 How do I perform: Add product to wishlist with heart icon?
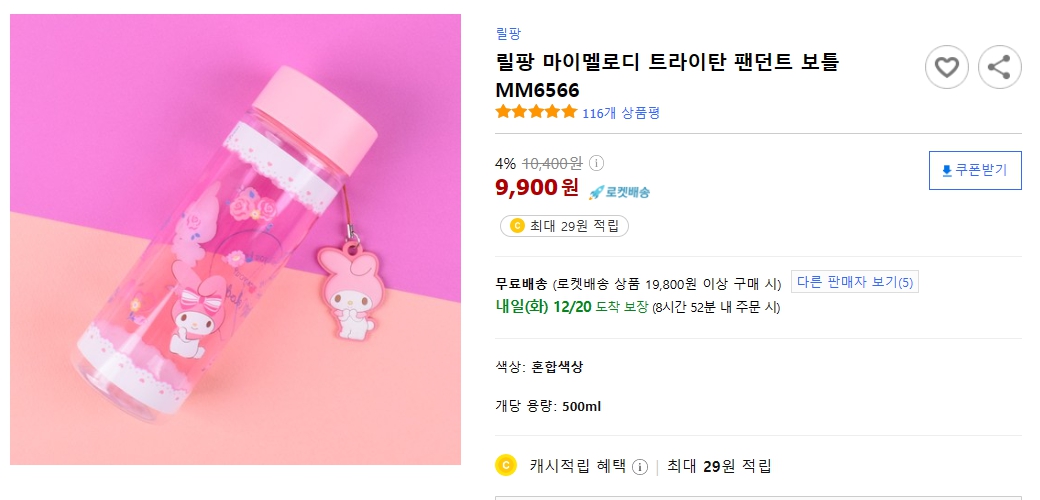(946, 67)
